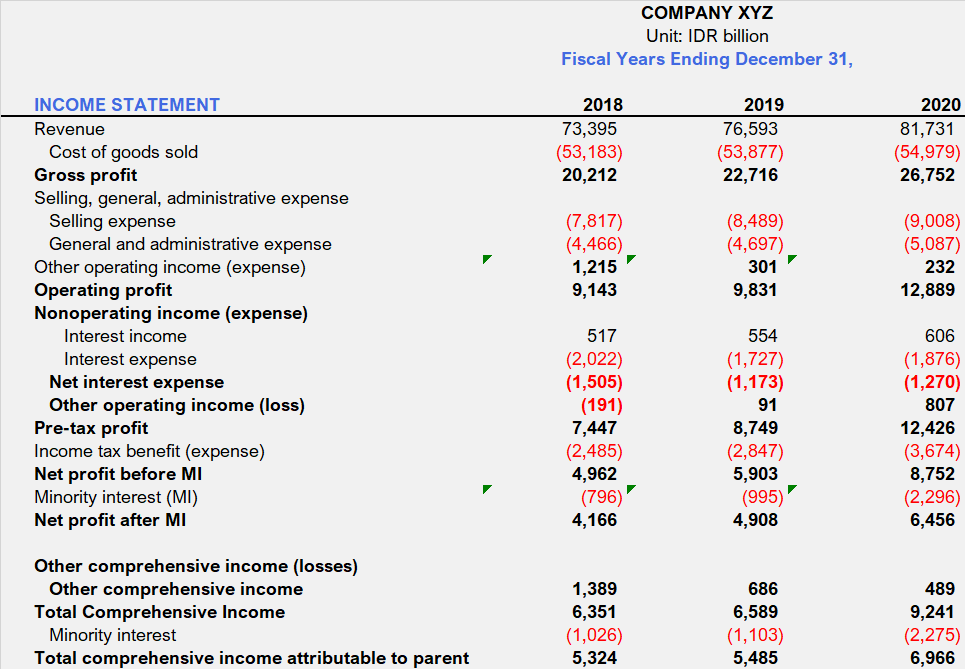Click the green comment marker beside Other operating income label
Viewport: 965px width, 669px height.
coord(487,258)
